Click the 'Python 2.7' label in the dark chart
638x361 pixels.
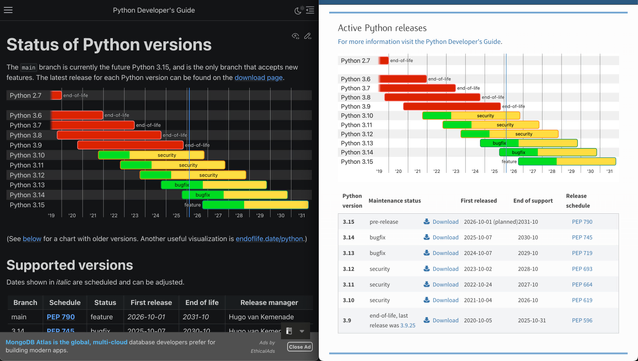pos(25,95)
